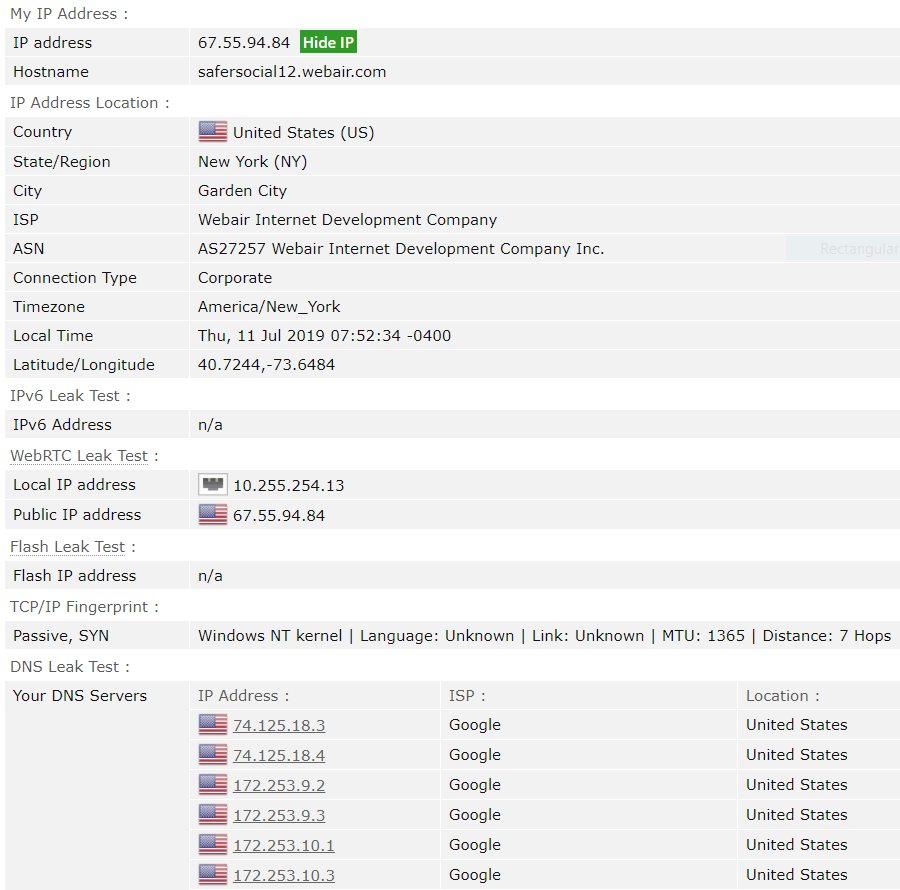Viewport: 900px width, 890px height.
Task: Open DNS server link 172.253.9.3
Action: 279,815
